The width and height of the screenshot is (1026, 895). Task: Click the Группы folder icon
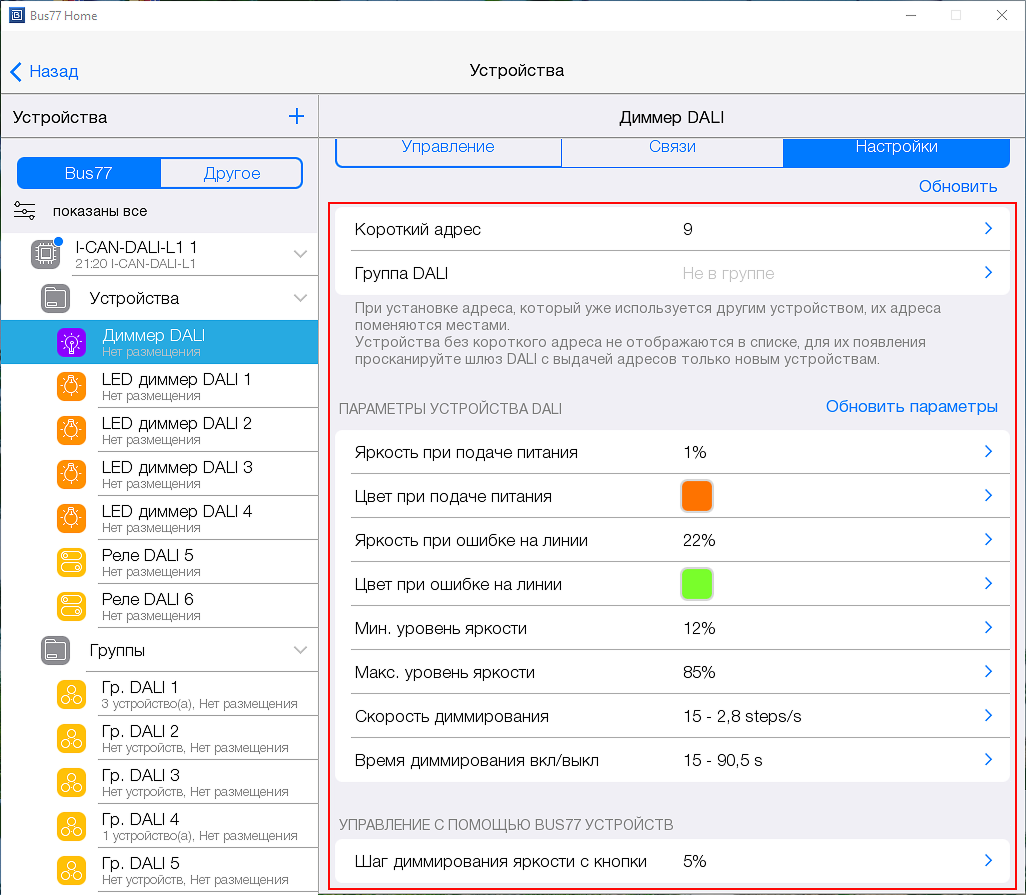pos(56,650)
